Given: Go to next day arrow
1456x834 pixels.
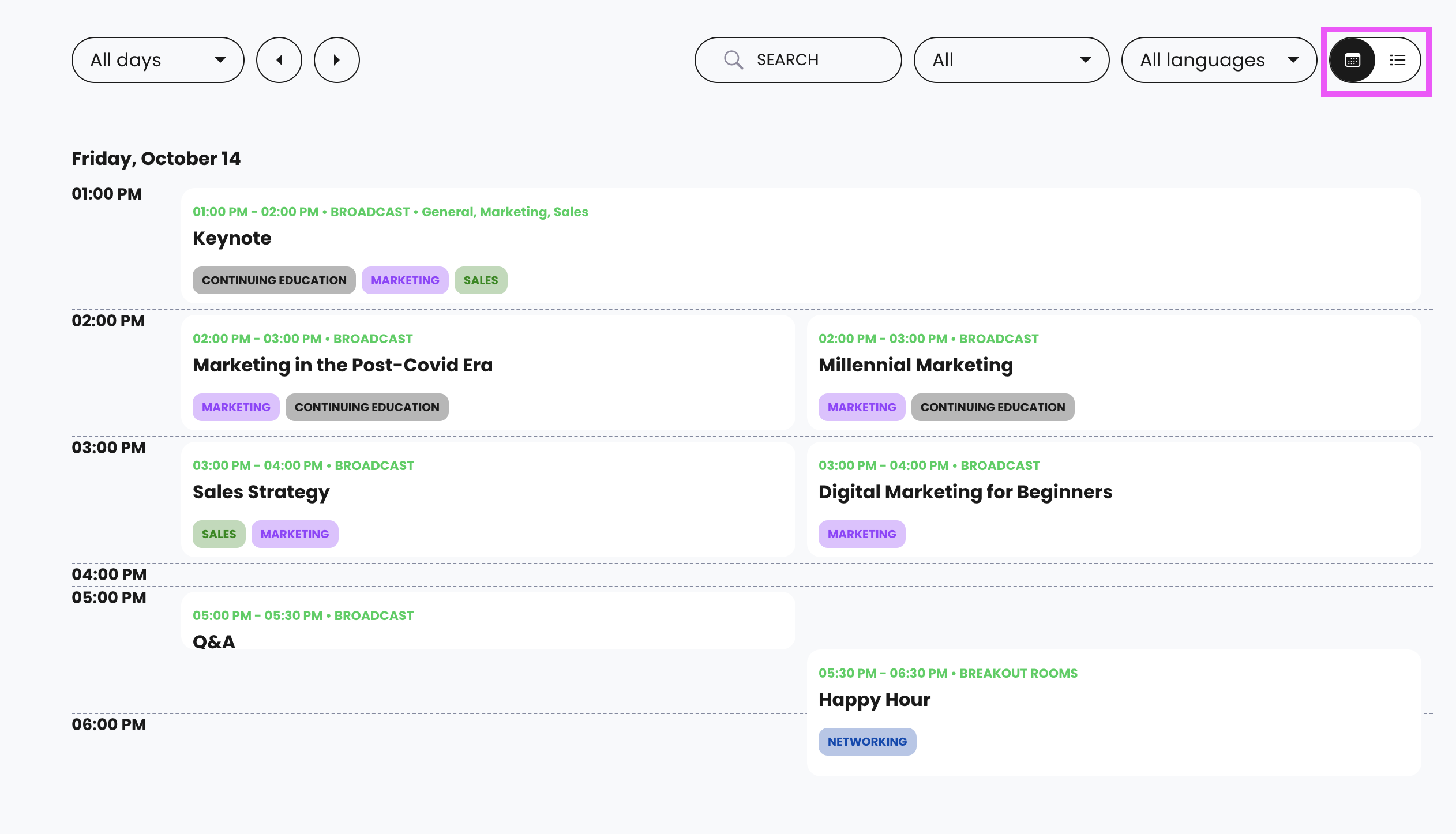Looking at the screenshot, I should [x=337, y=60].
